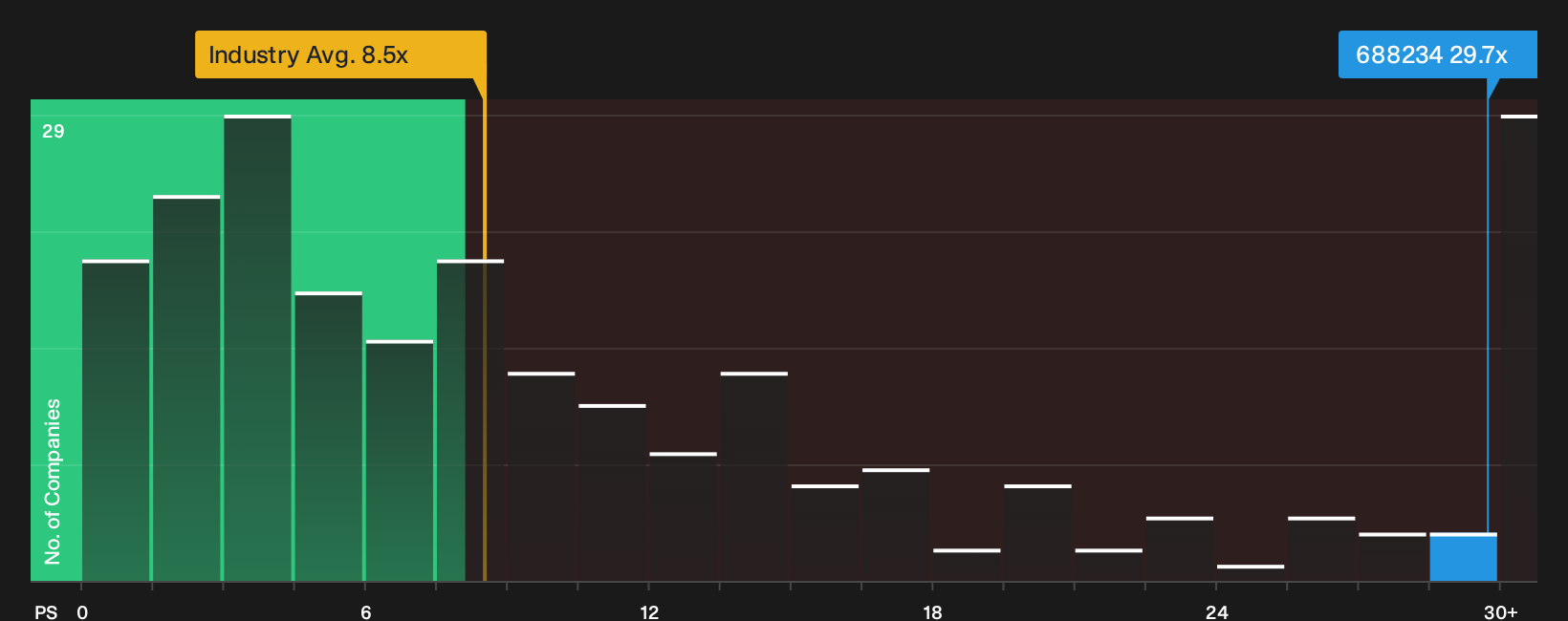Click the 30+ overflow bar at chart edge
Screen dimensions: 1568x621
(1519, 348)
